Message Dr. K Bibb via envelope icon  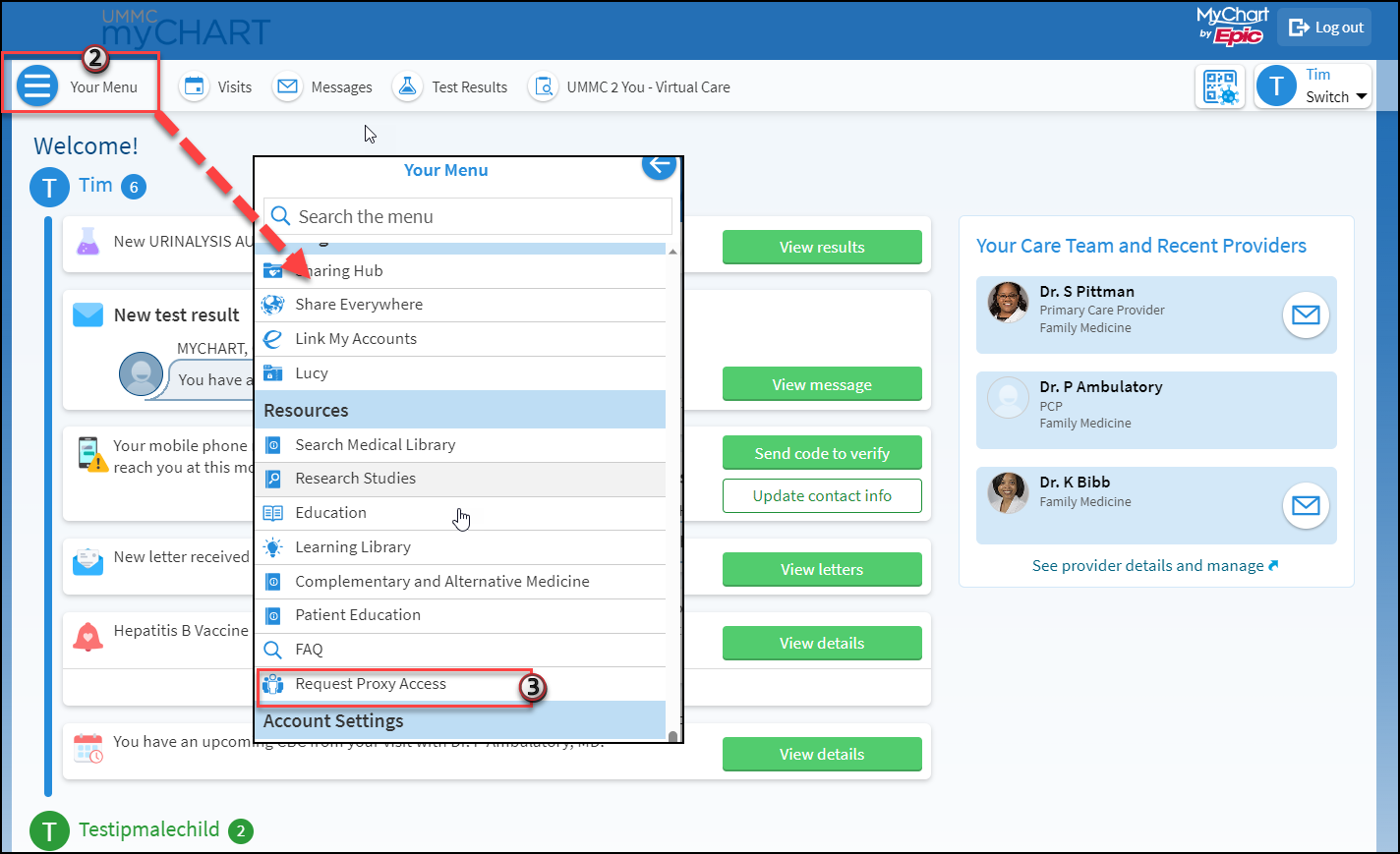coord(1306,505)
